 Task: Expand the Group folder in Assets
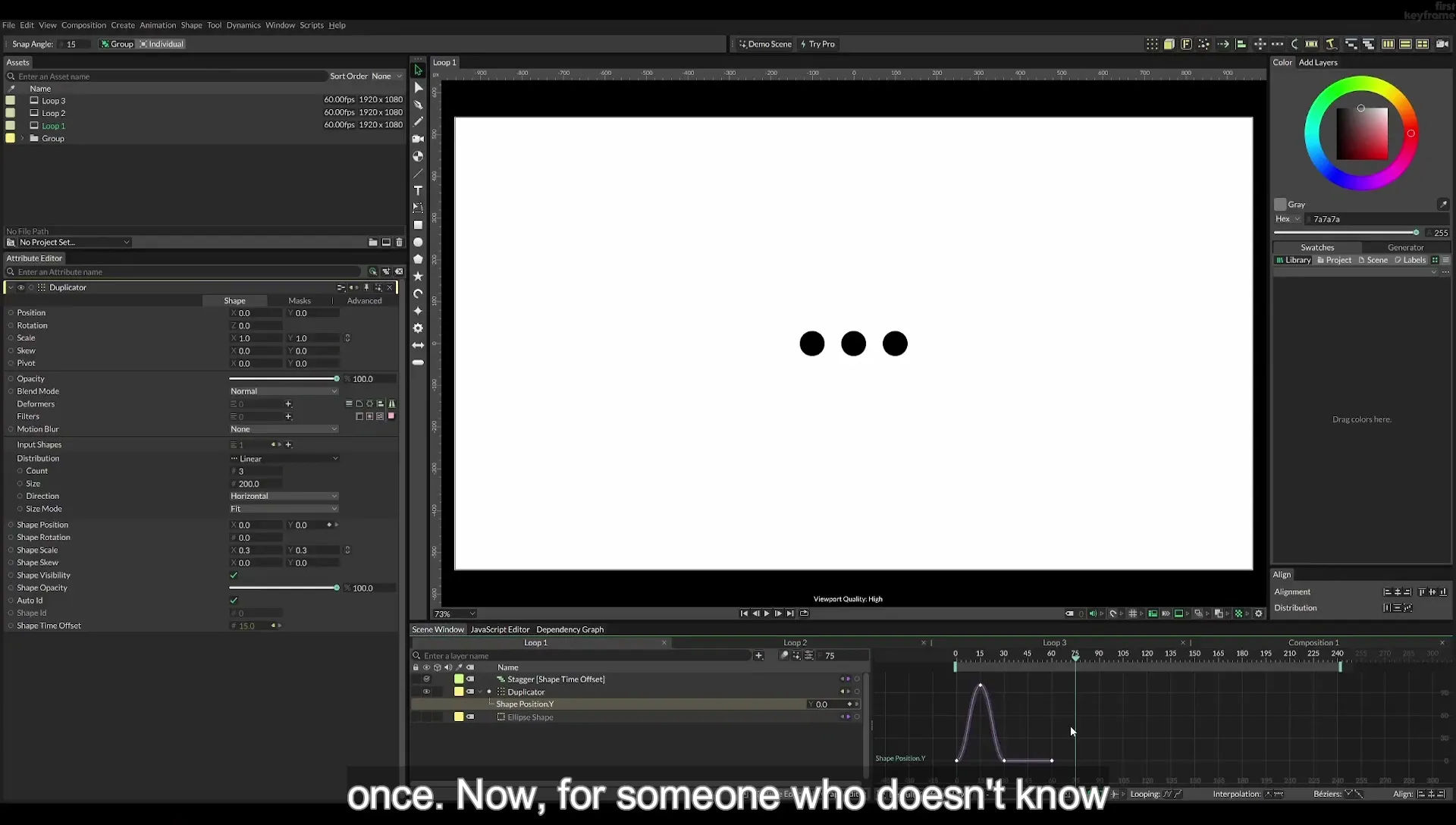[x=23, y=139]
